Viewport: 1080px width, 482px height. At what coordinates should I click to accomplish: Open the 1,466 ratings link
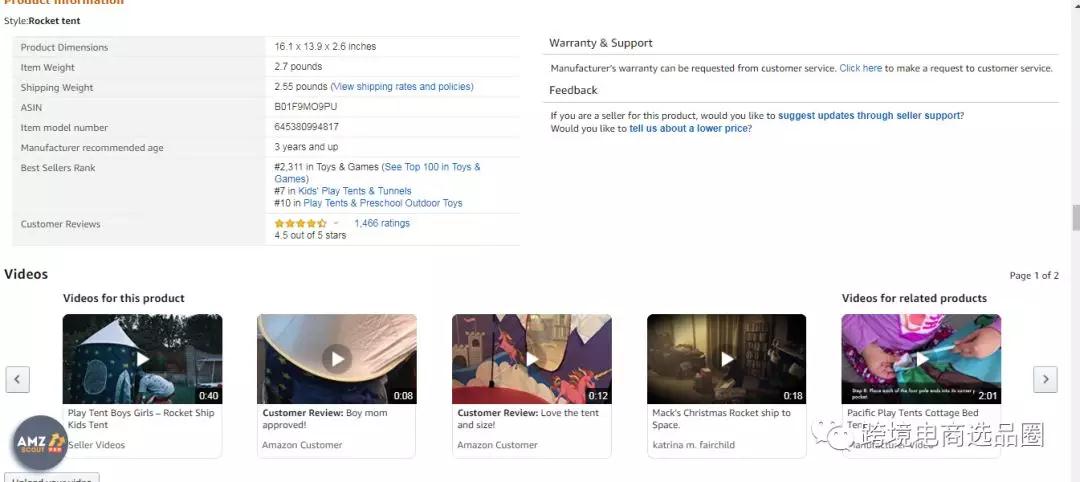pyautogui.click(x=382, y=223)
